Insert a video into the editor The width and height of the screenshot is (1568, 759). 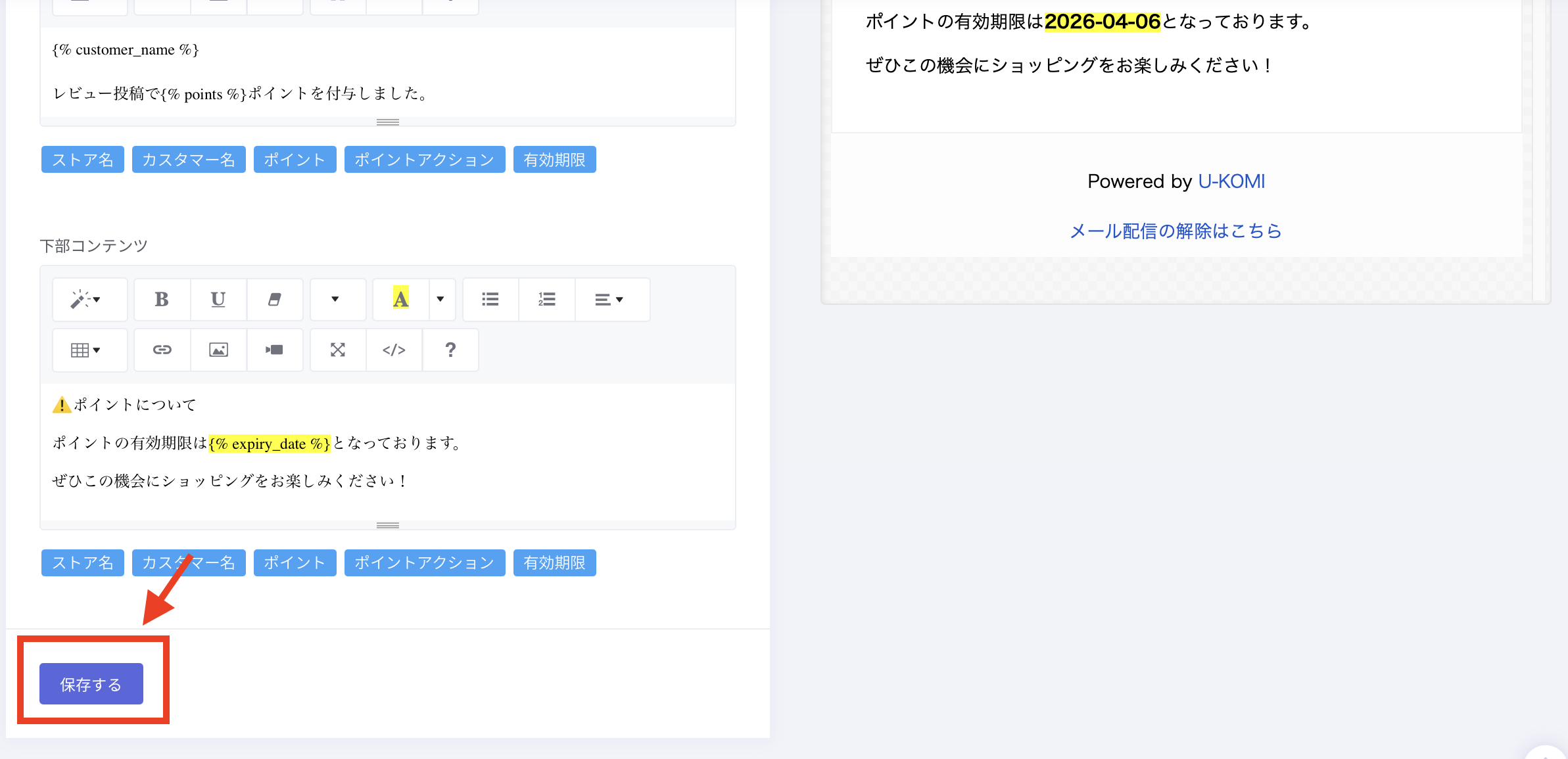pyautogui.click(x=275, y=350)
